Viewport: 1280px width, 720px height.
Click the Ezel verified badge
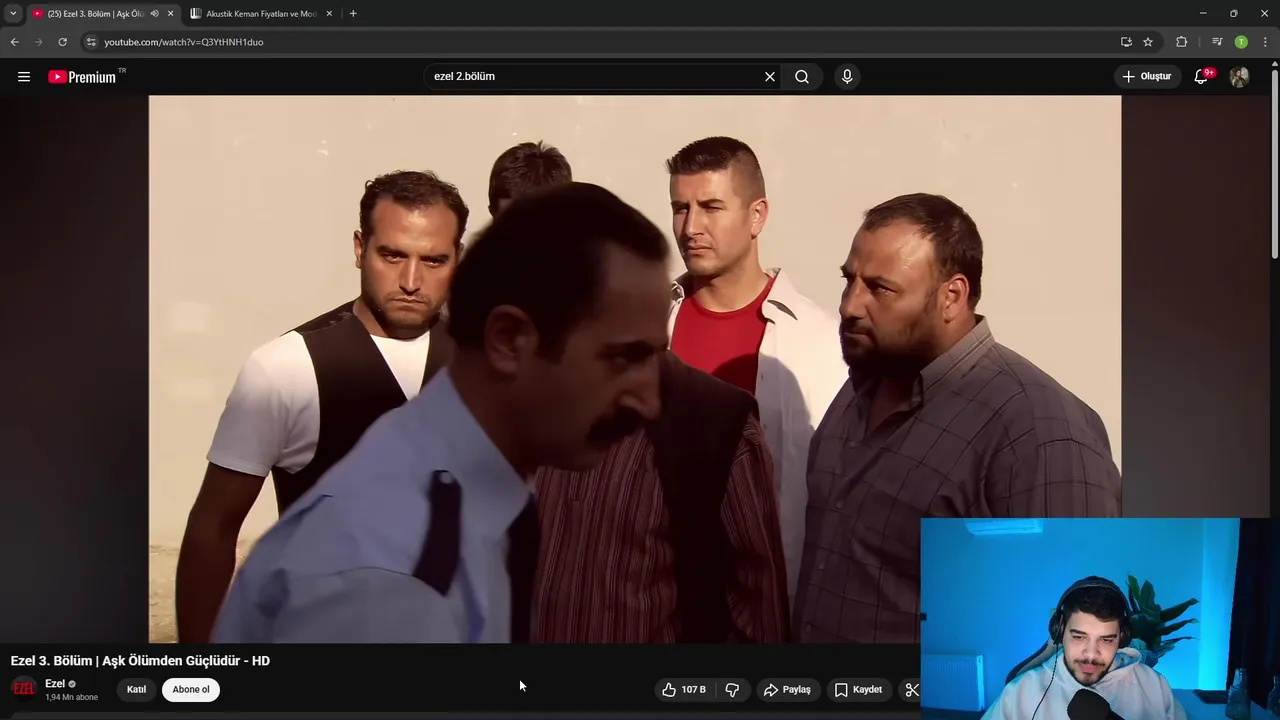pyautogui.click(x=72, y=684)
